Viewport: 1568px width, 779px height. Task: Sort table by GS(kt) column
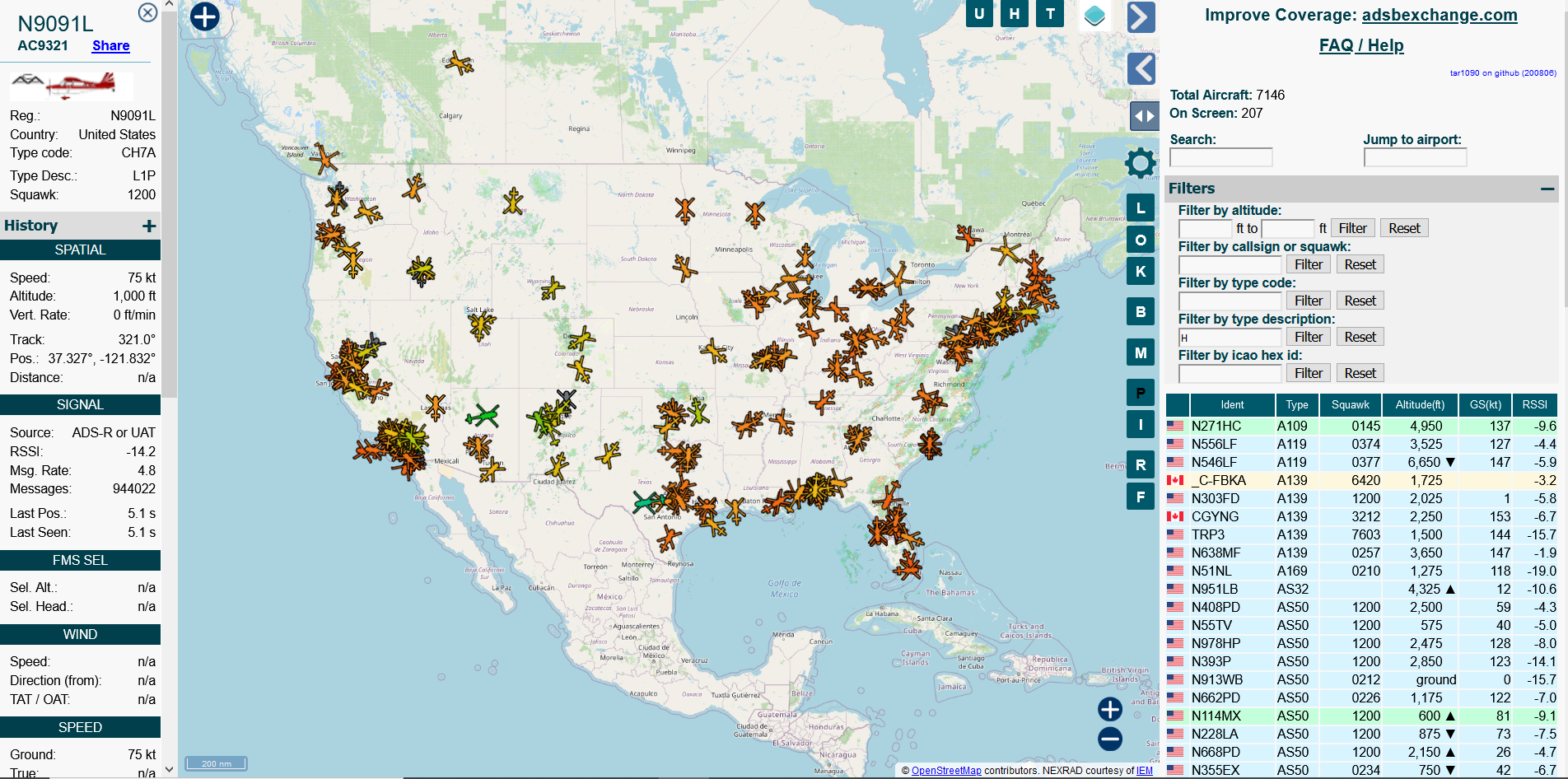coord(1486,404)
